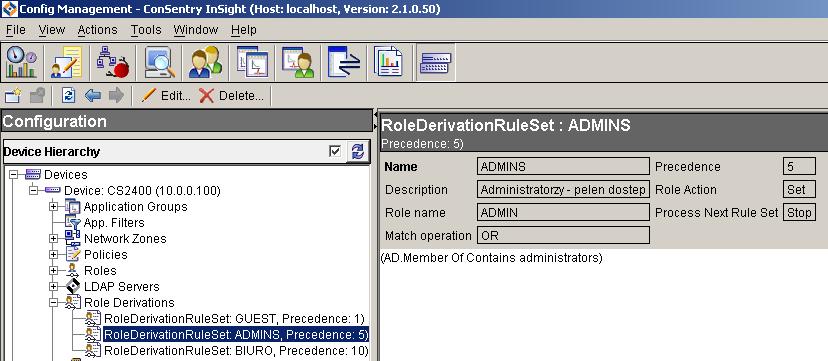
Task: Click the Match operation field OR
Action: tap(563, 235)
